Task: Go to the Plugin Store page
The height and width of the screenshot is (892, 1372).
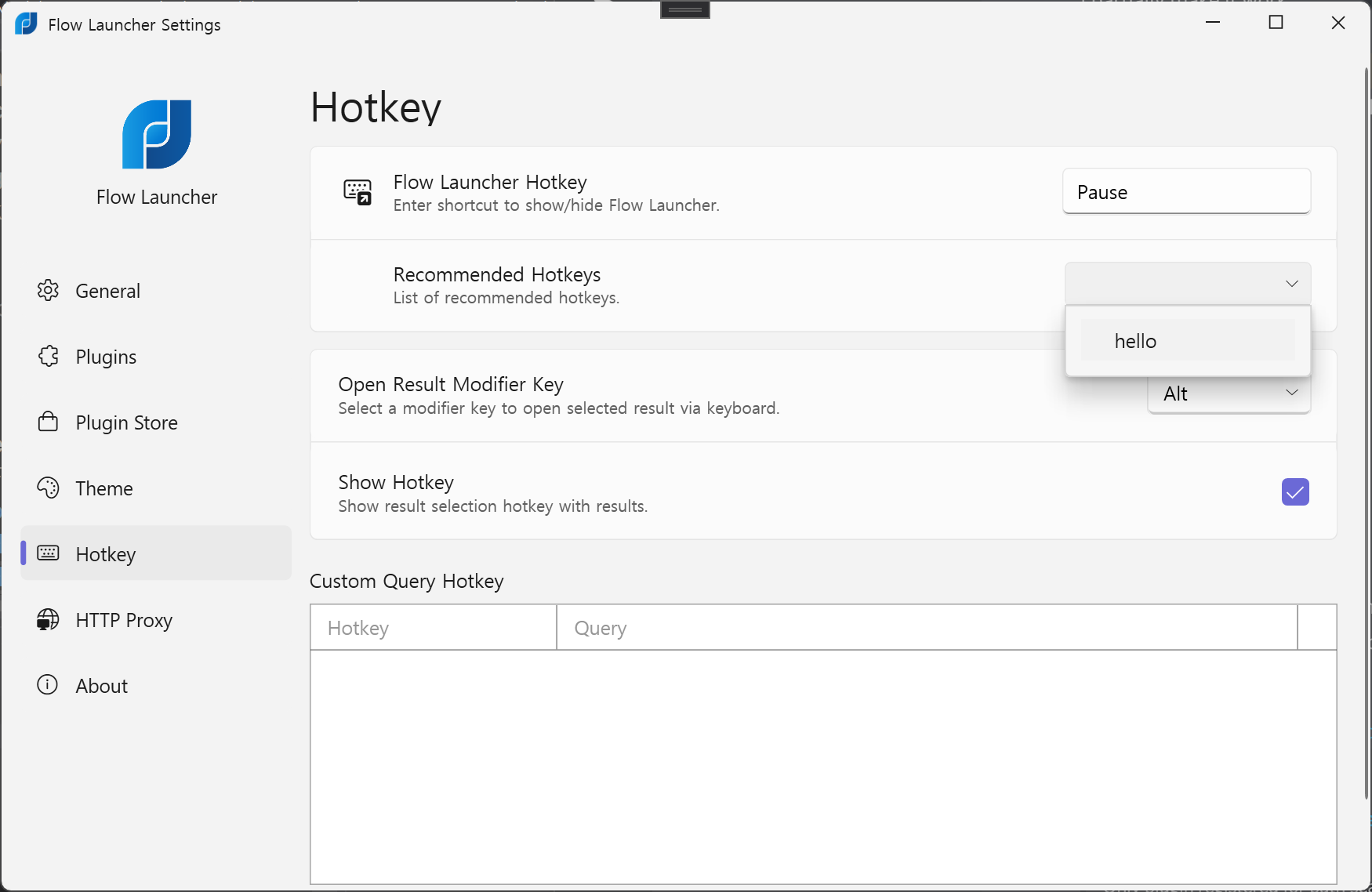Action: click(156, 422)
